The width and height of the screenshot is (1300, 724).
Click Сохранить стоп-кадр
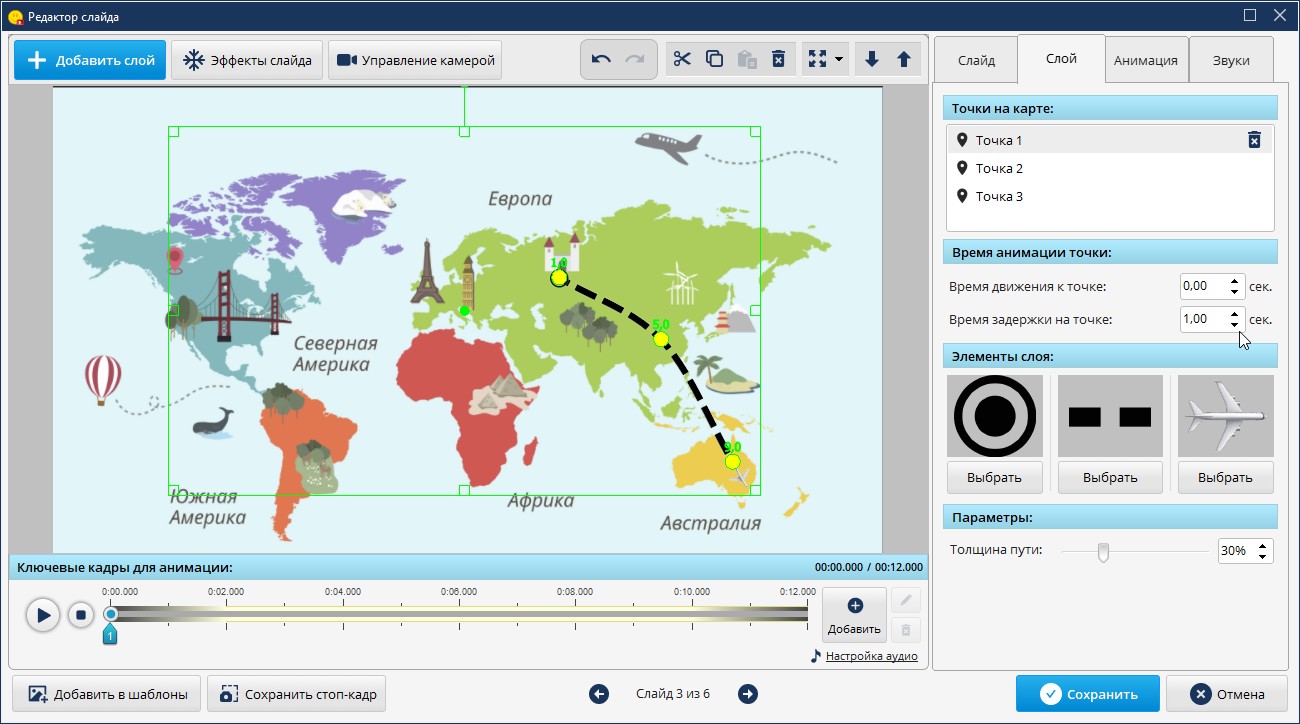point(296,694)
